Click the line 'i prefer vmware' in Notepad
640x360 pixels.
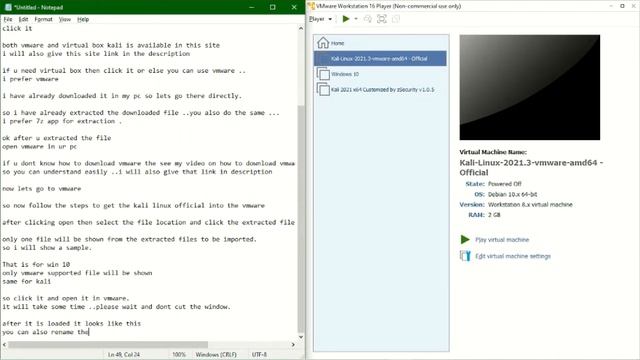[30, 79]
